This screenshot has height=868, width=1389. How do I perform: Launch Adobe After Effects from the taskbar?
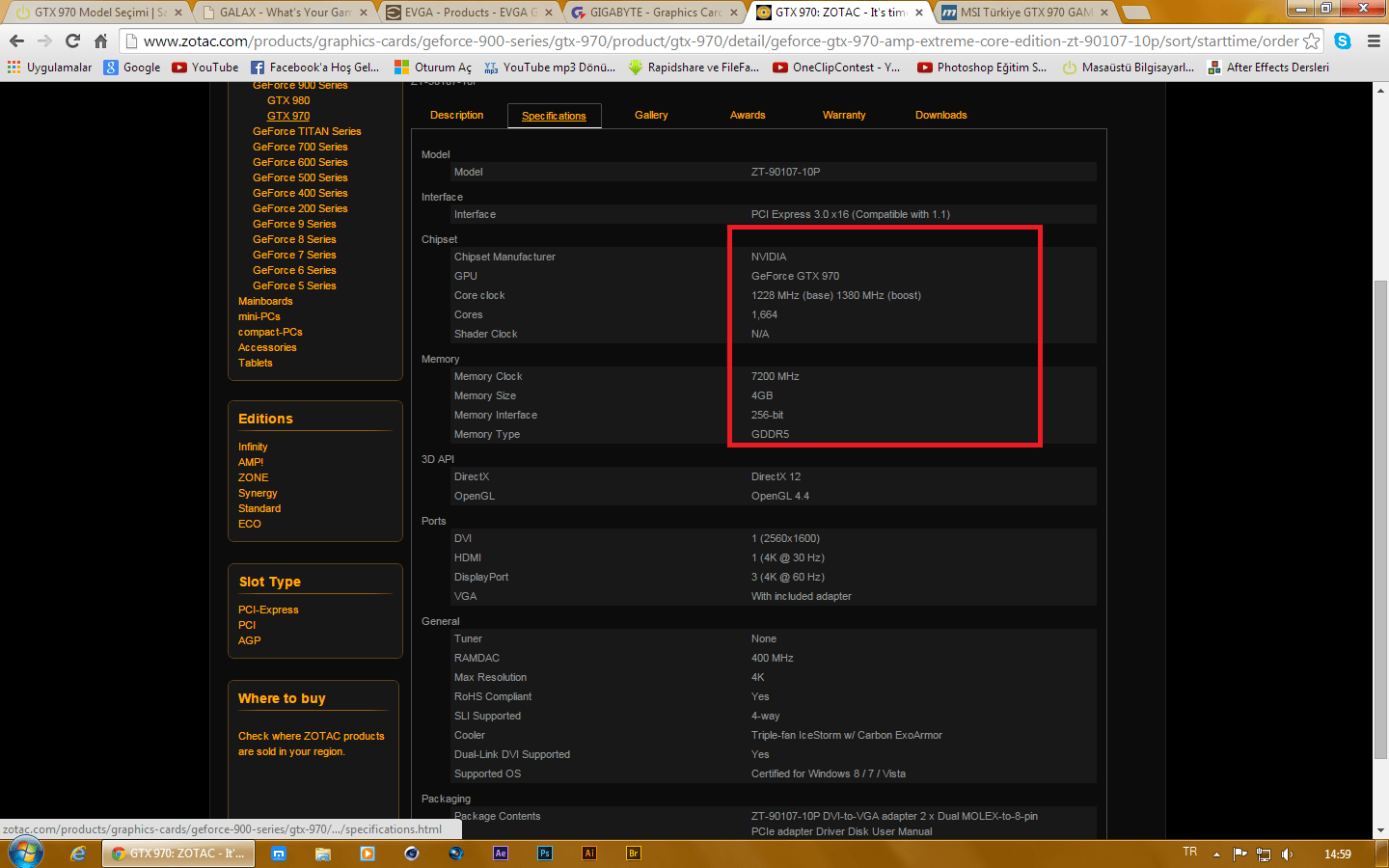[x=501, y=854]
